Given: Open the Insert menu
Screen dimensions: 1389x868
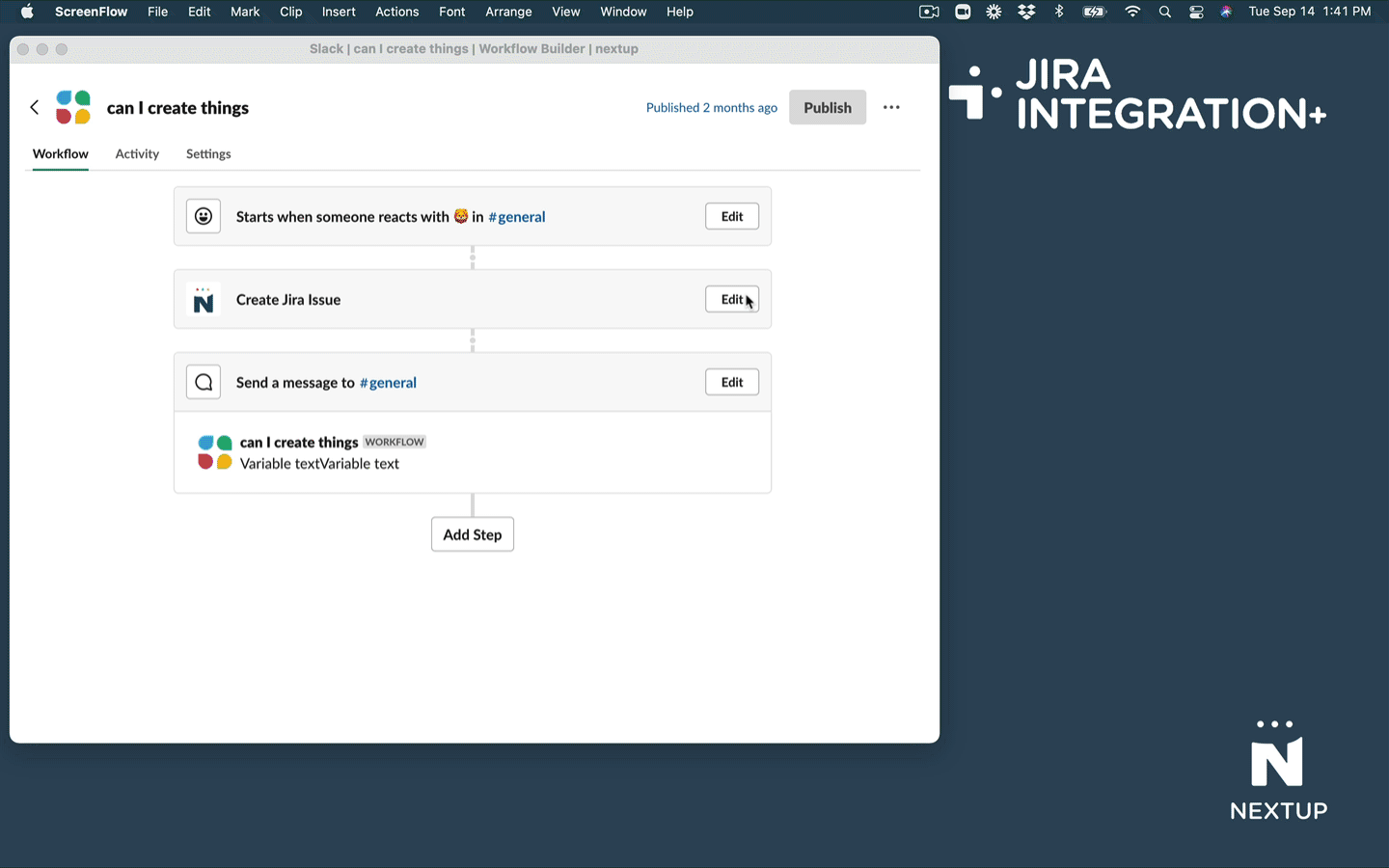Looking at the screenshot, I should pyautogui.click(x=339, y=12).
